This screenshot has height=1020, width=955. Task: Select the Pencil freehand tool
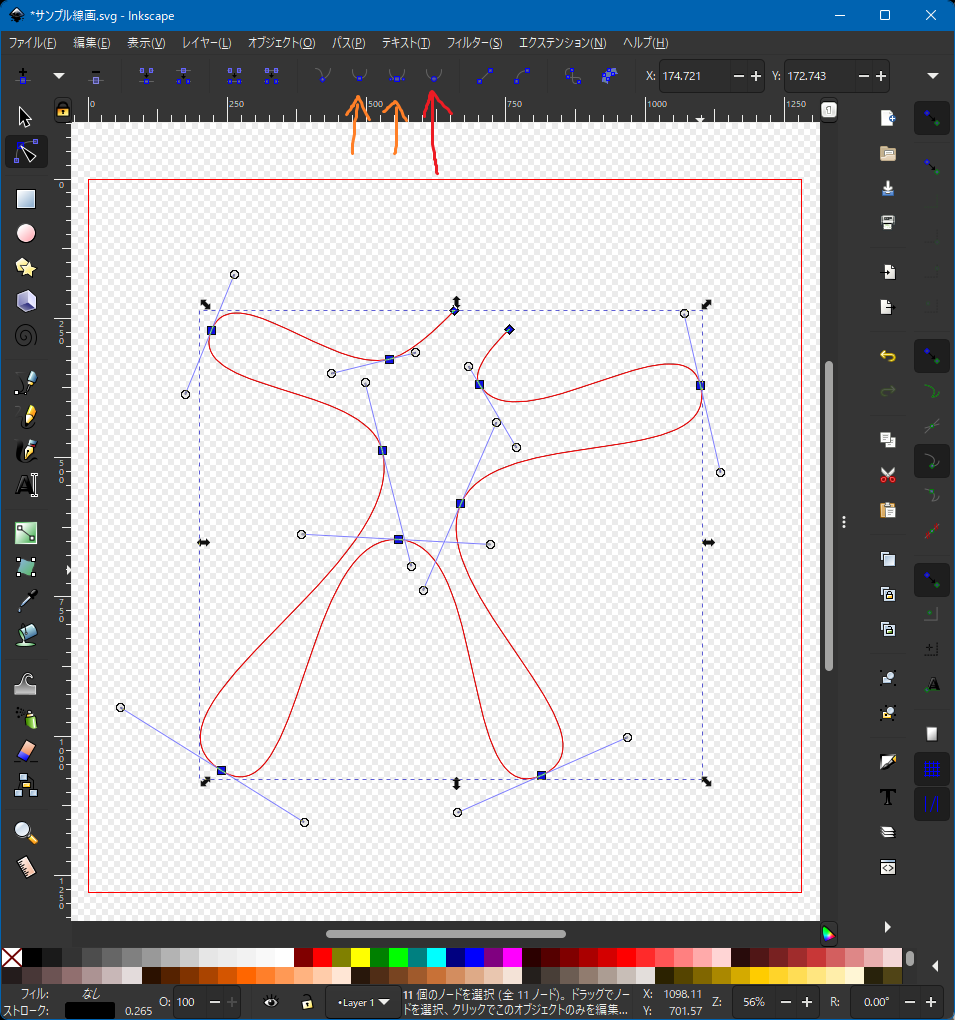25,416
